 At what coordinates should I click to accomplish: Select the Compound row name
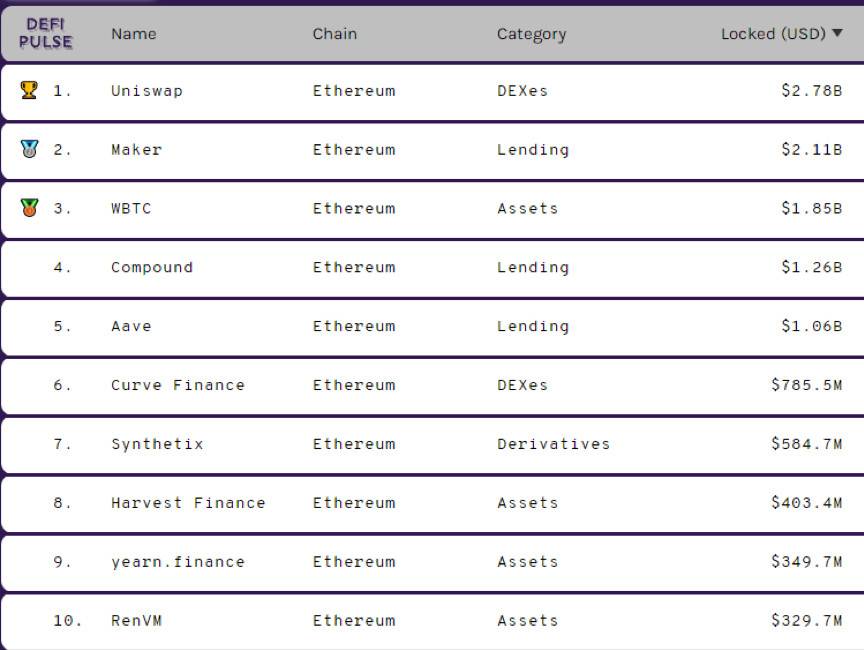[x=152, y=267]
